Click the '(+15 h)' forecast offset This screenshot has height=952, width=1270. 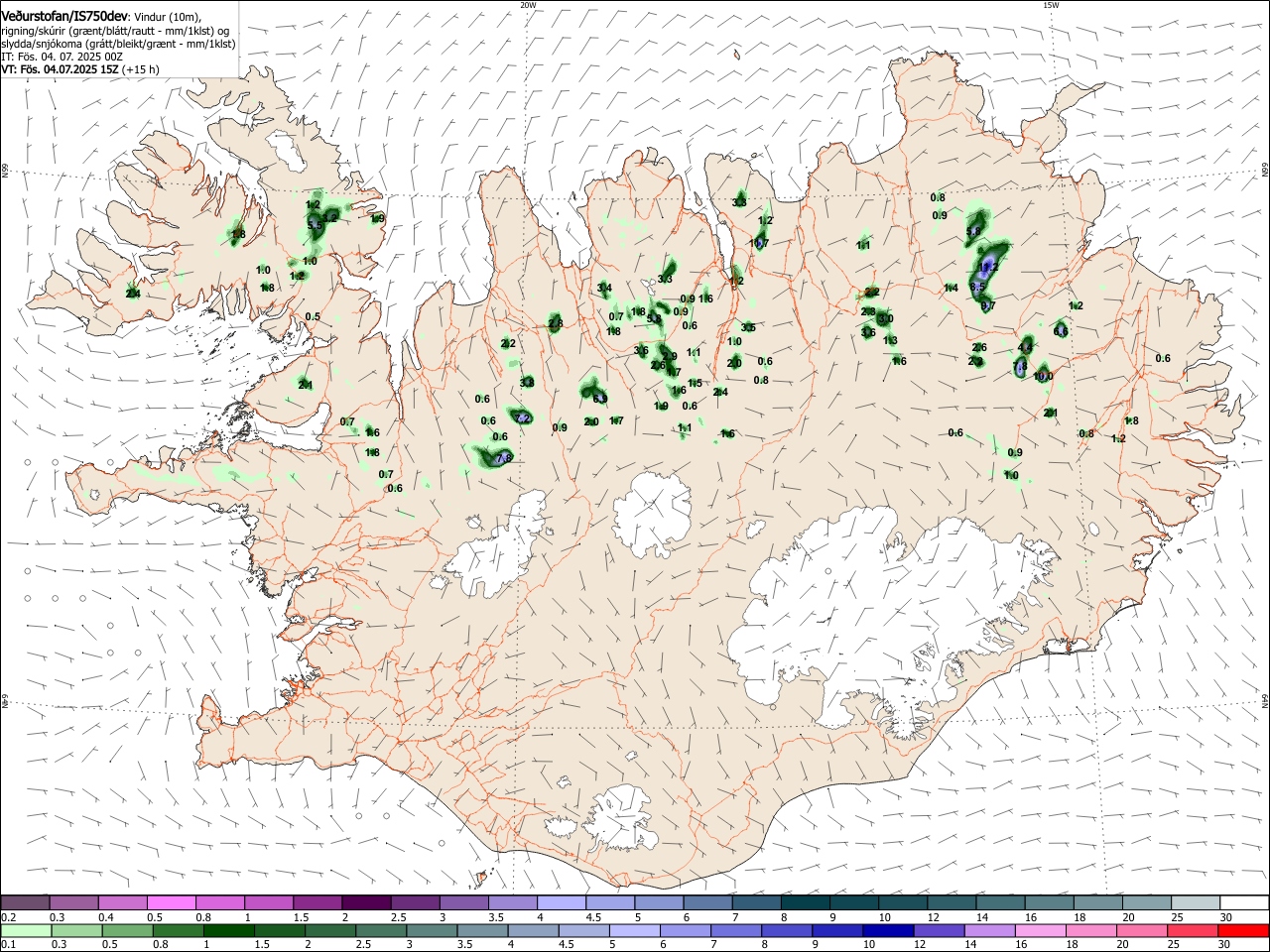point(141,69)
